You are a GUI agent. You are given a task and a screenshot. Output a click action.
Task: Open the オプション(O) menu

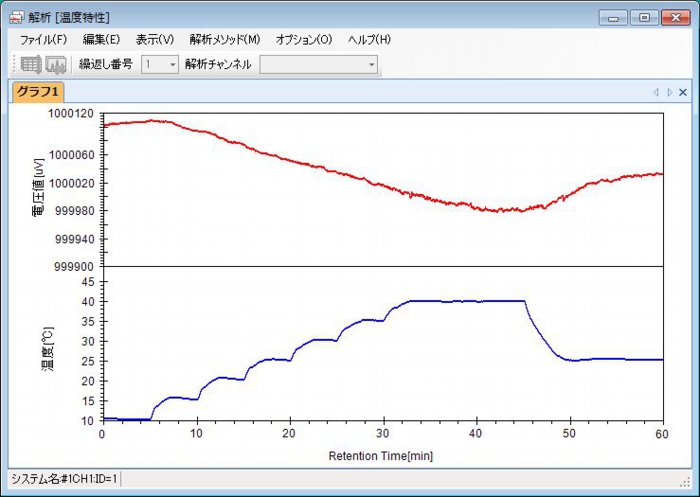(304, 40)
